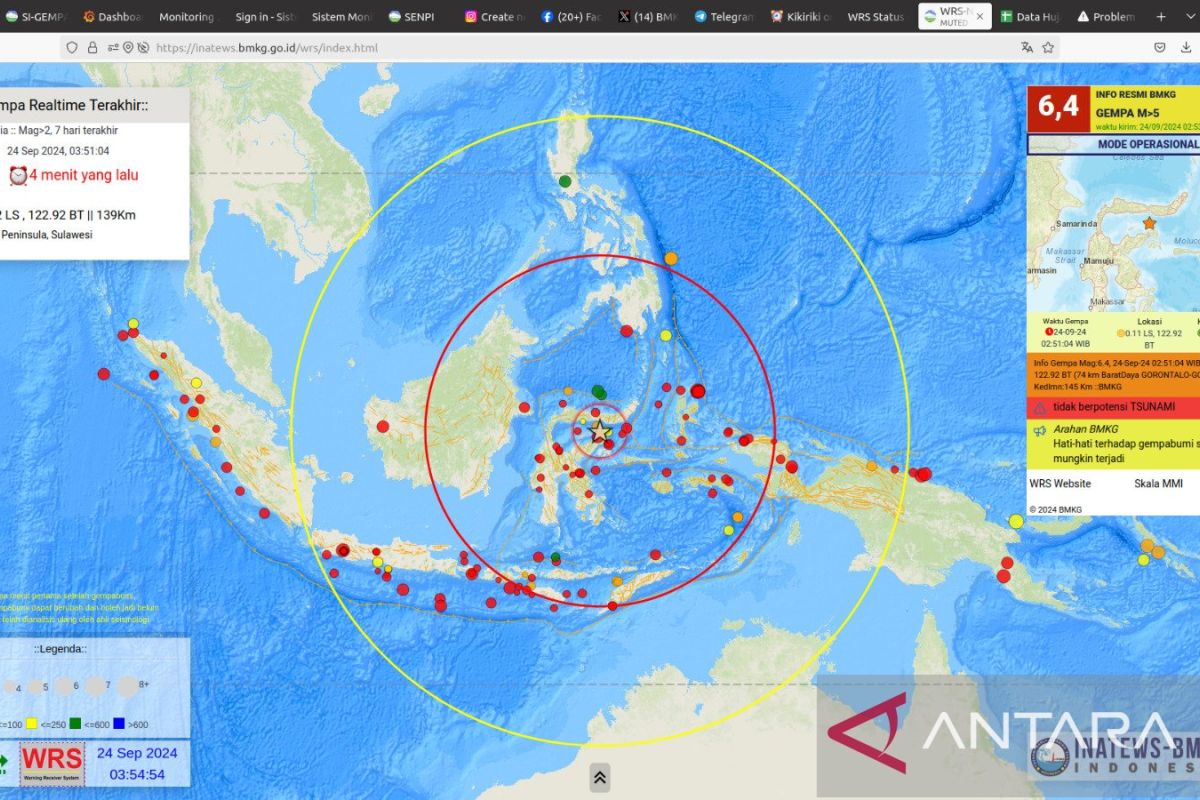The image size is (1200, 800).
Task: Click the 03:54:54 clock display
Action: pyautogui.click(x=137, y=774)
